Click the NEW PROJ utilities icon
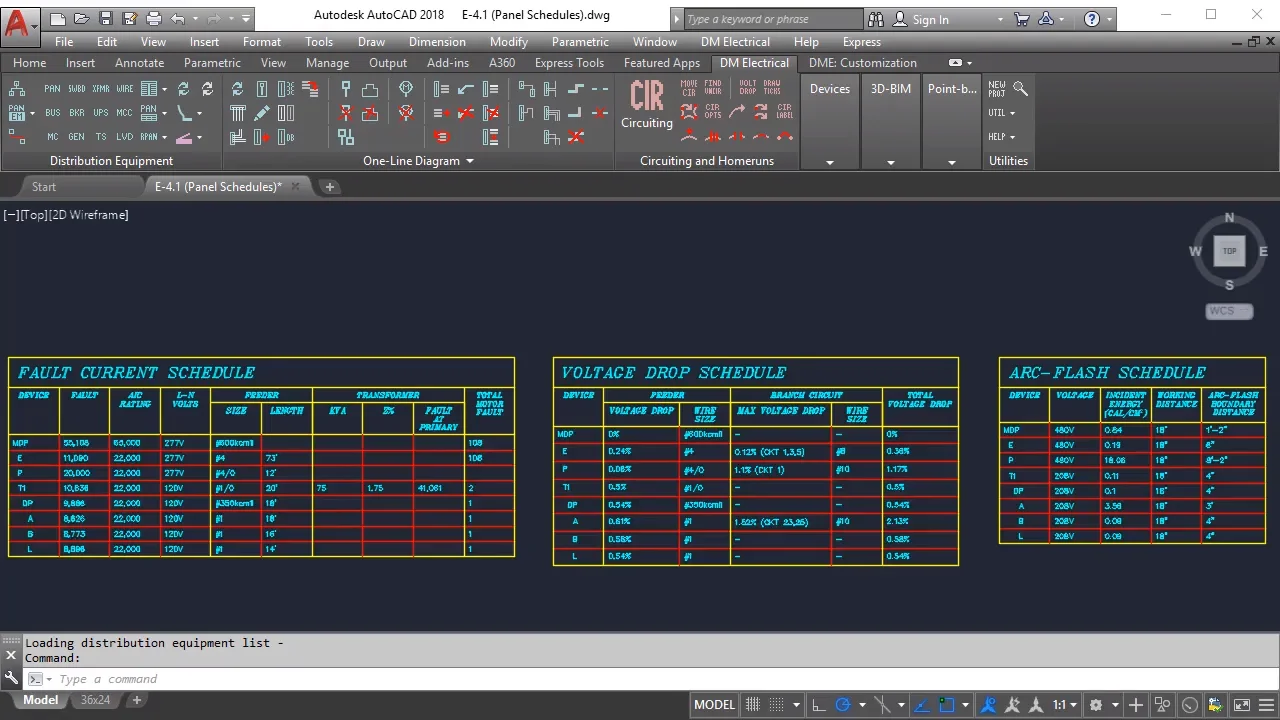Screen dimensions: 1280x720 (997, 89)
